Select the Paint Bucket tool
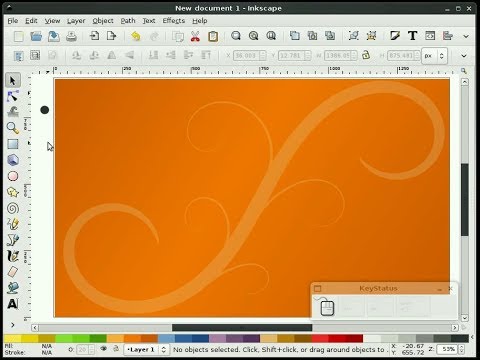Screen dimensions: 480x360 13,287
